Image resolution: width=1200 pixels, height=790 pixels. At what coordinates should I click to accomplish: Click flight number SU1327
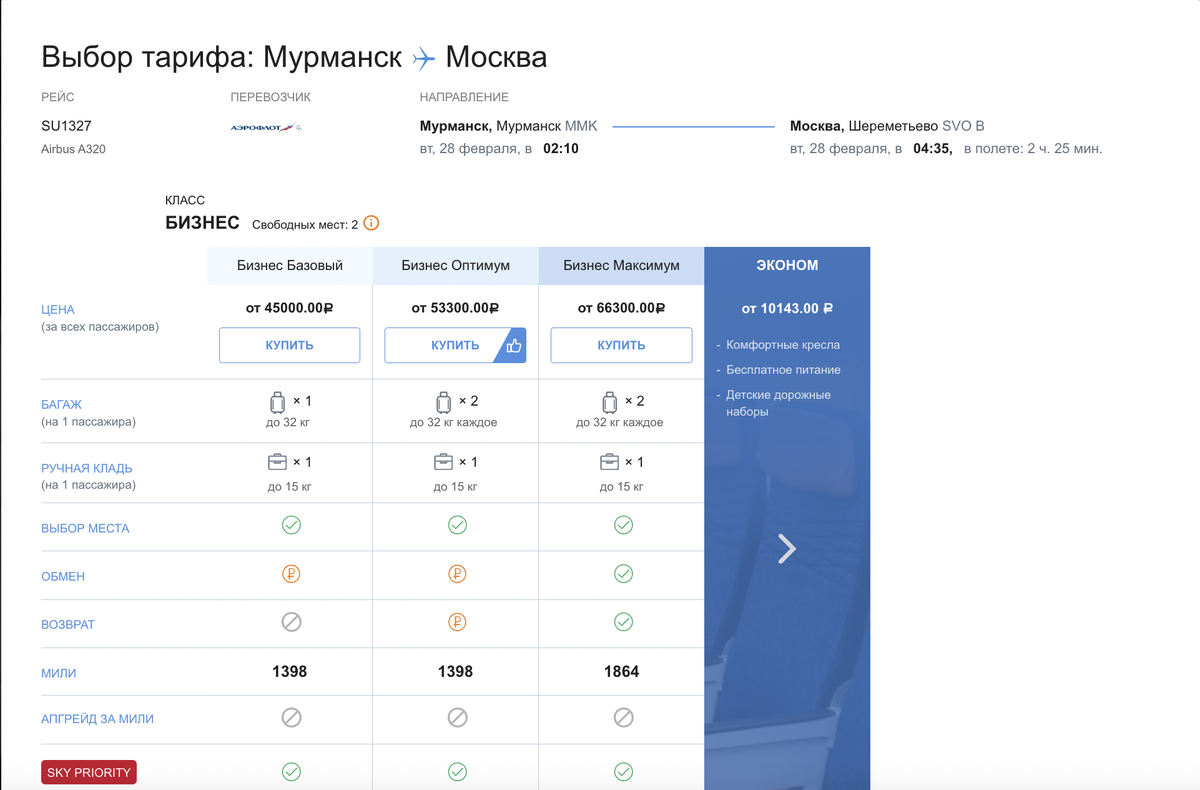click(66, 126)
